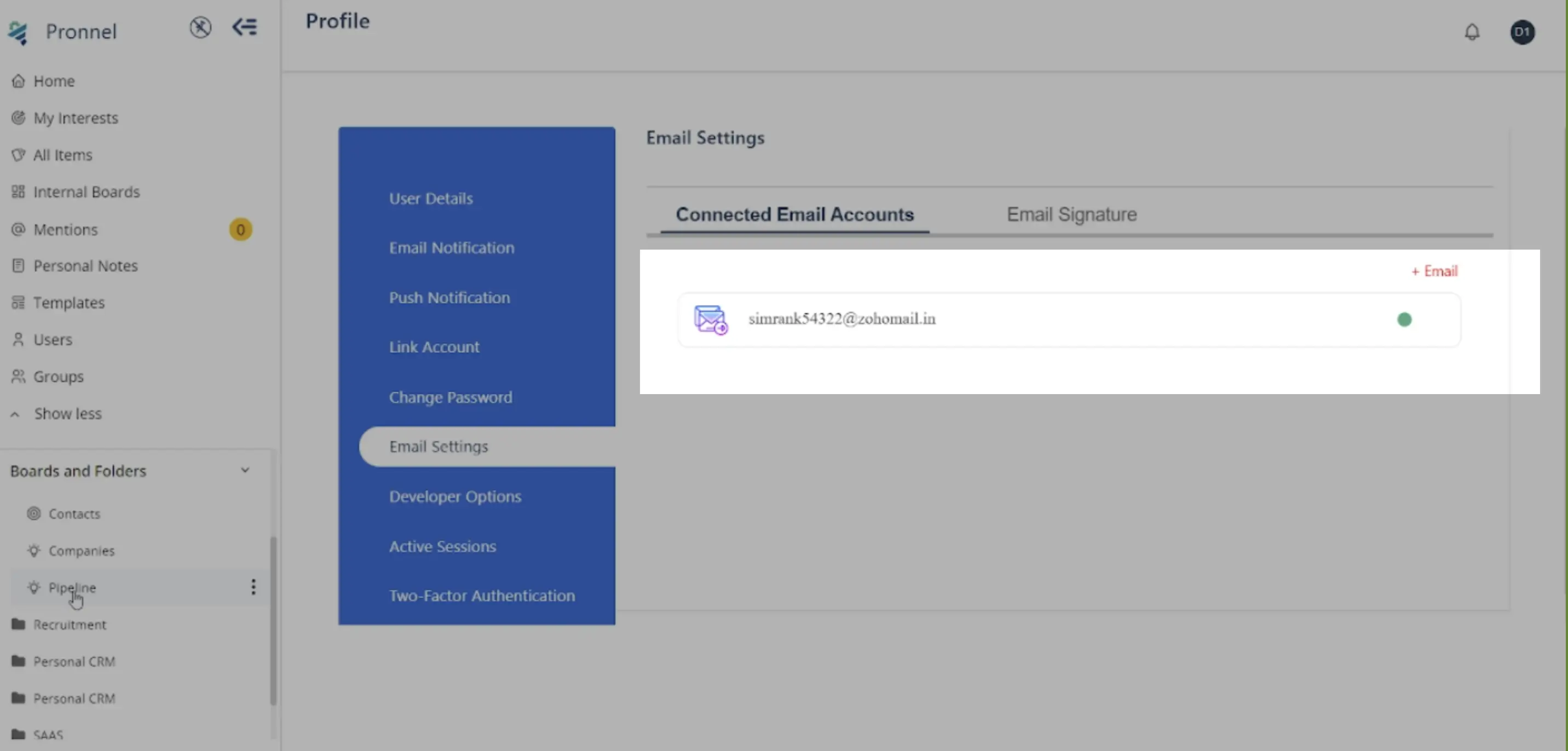Open Developer Options
The image size is (1568, 751).
click(x=456, y=496)
